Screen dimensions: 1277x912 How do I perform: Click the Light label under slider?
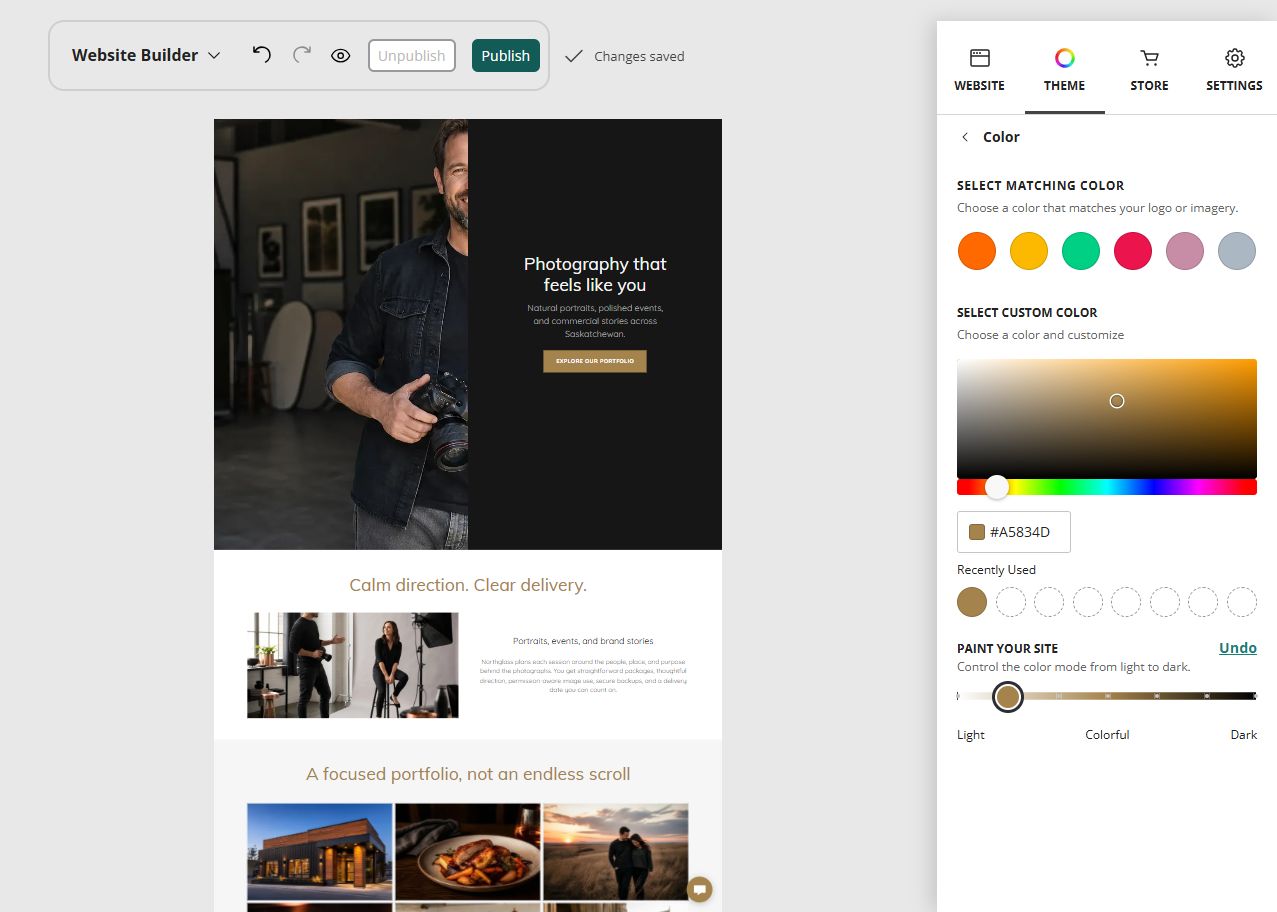pyautogui.click(x=971, y=734)
